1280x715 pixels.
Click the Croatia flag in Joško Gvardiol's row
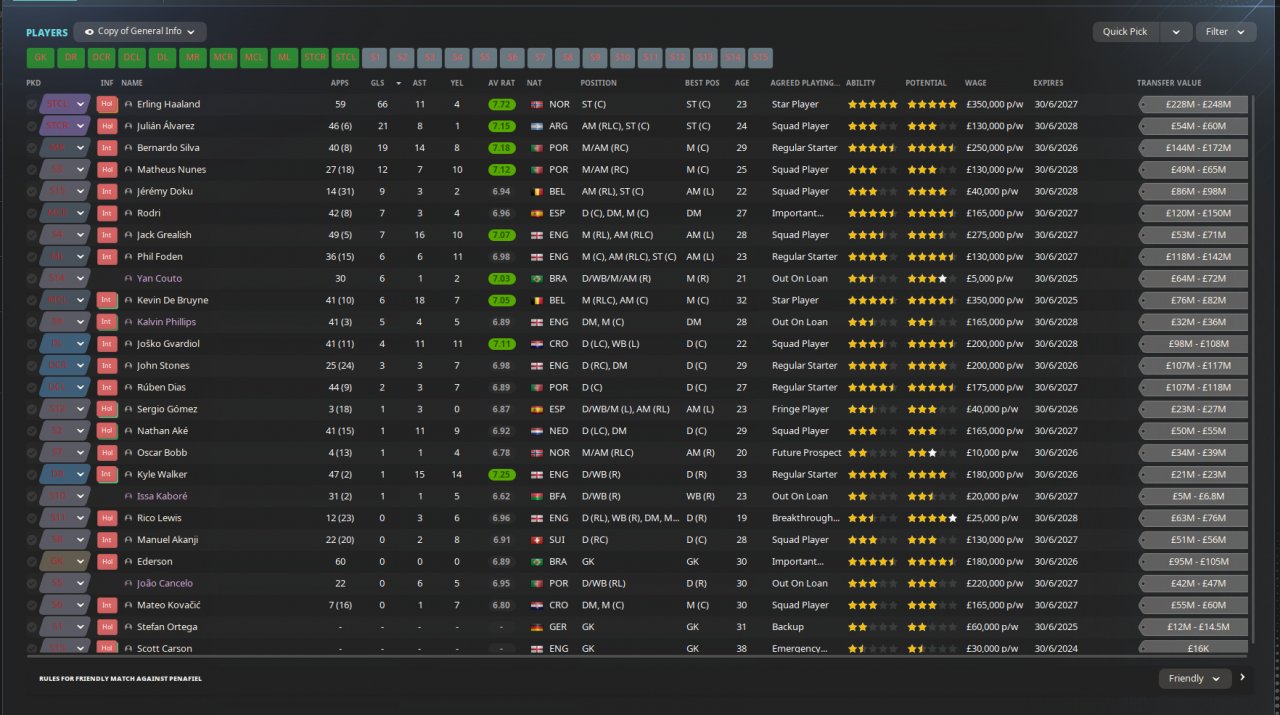pyautogui.click(x=536, y=344)
